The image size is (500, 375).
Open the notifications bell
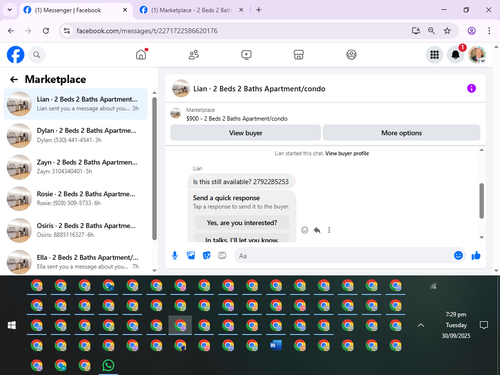(x=455, y=55)
